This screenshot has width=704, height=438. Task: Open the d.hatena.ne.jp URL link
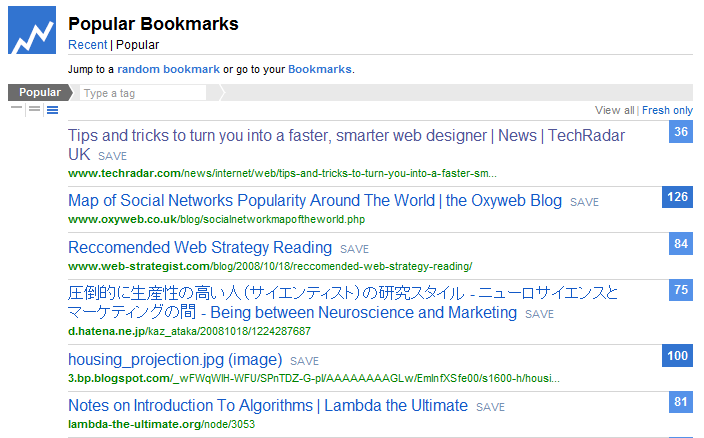[189, 332]
